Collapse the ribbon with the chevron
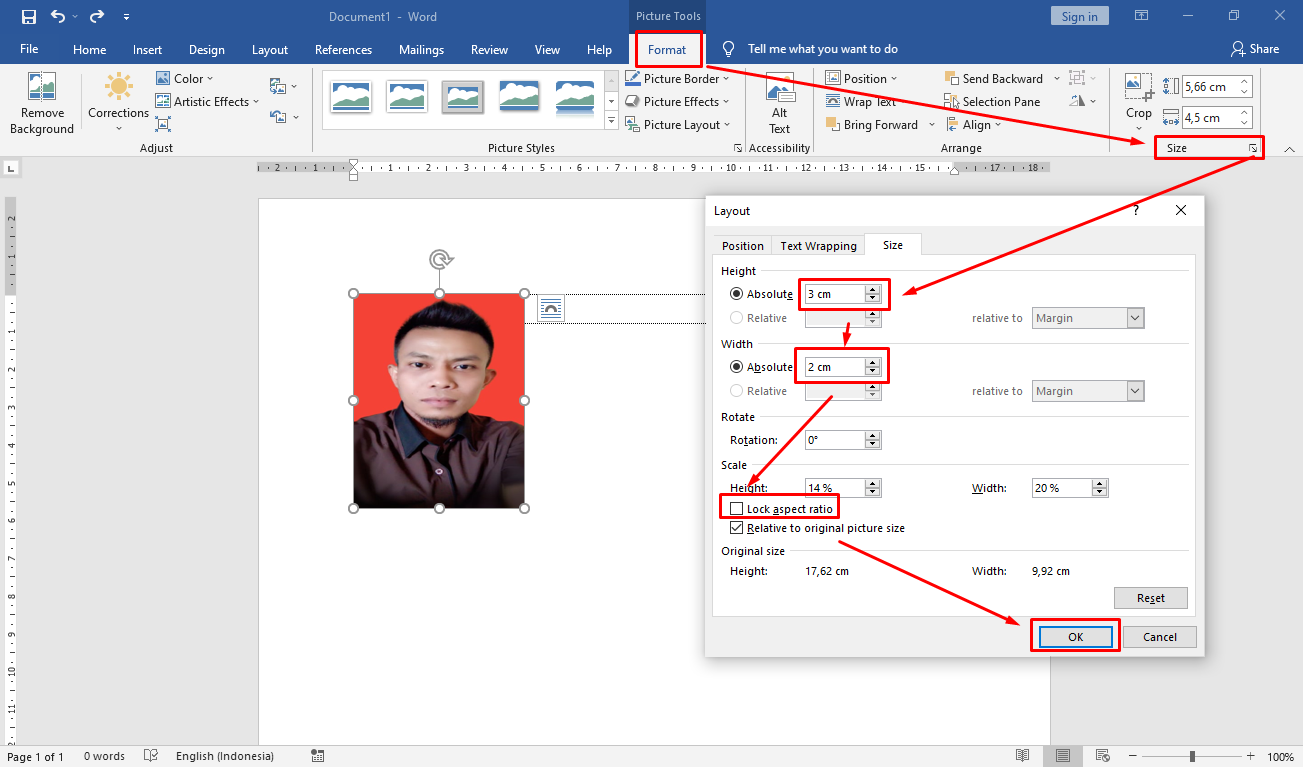 click(1289, 149)
